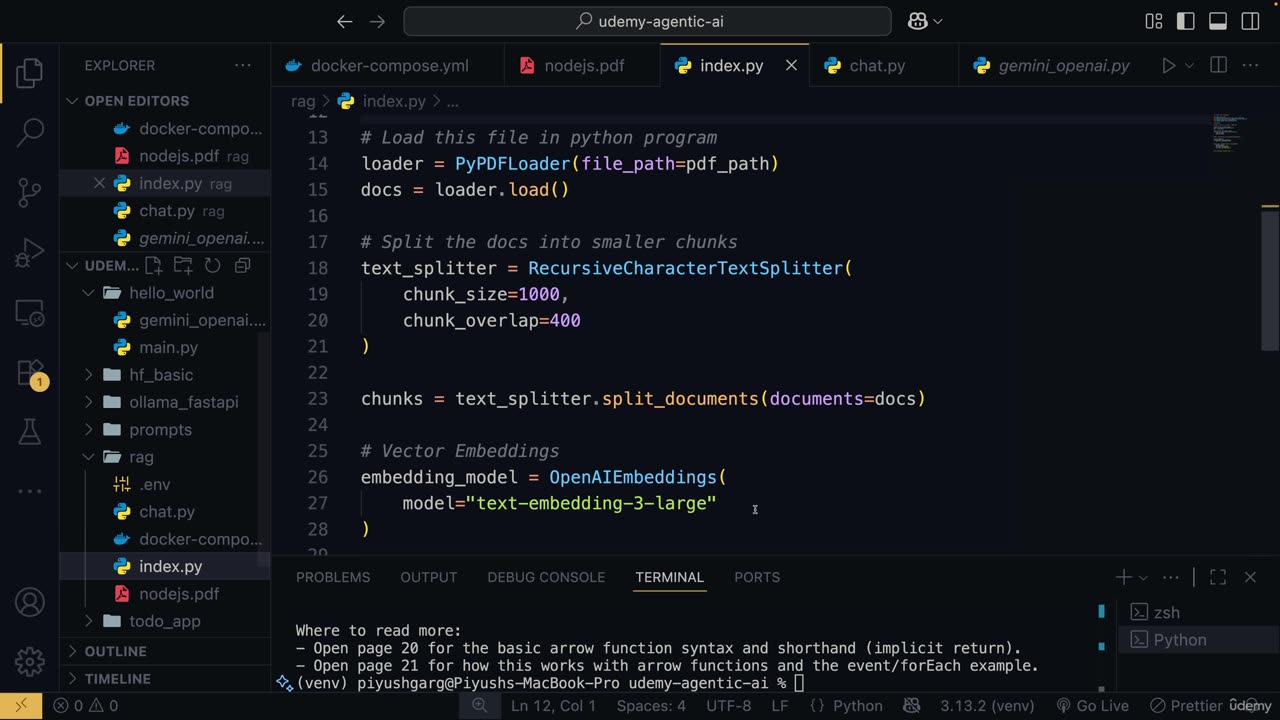Open the Explorer view in activity bar
The height and width of the screenshot is (720, 1280).
tap(30, 72)
